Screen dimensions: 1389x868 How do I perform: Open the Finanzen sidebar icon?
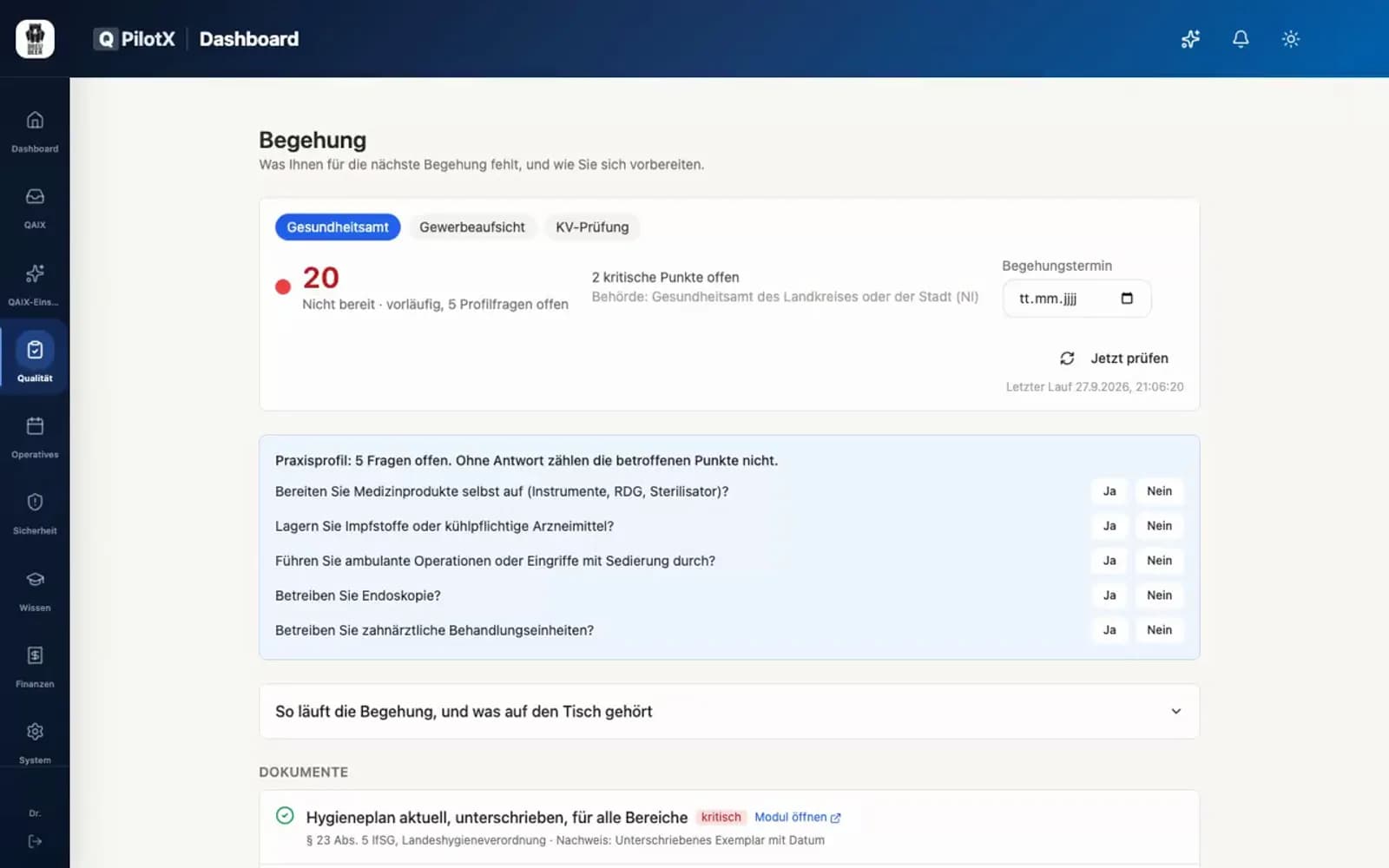(x=35, y=655)
